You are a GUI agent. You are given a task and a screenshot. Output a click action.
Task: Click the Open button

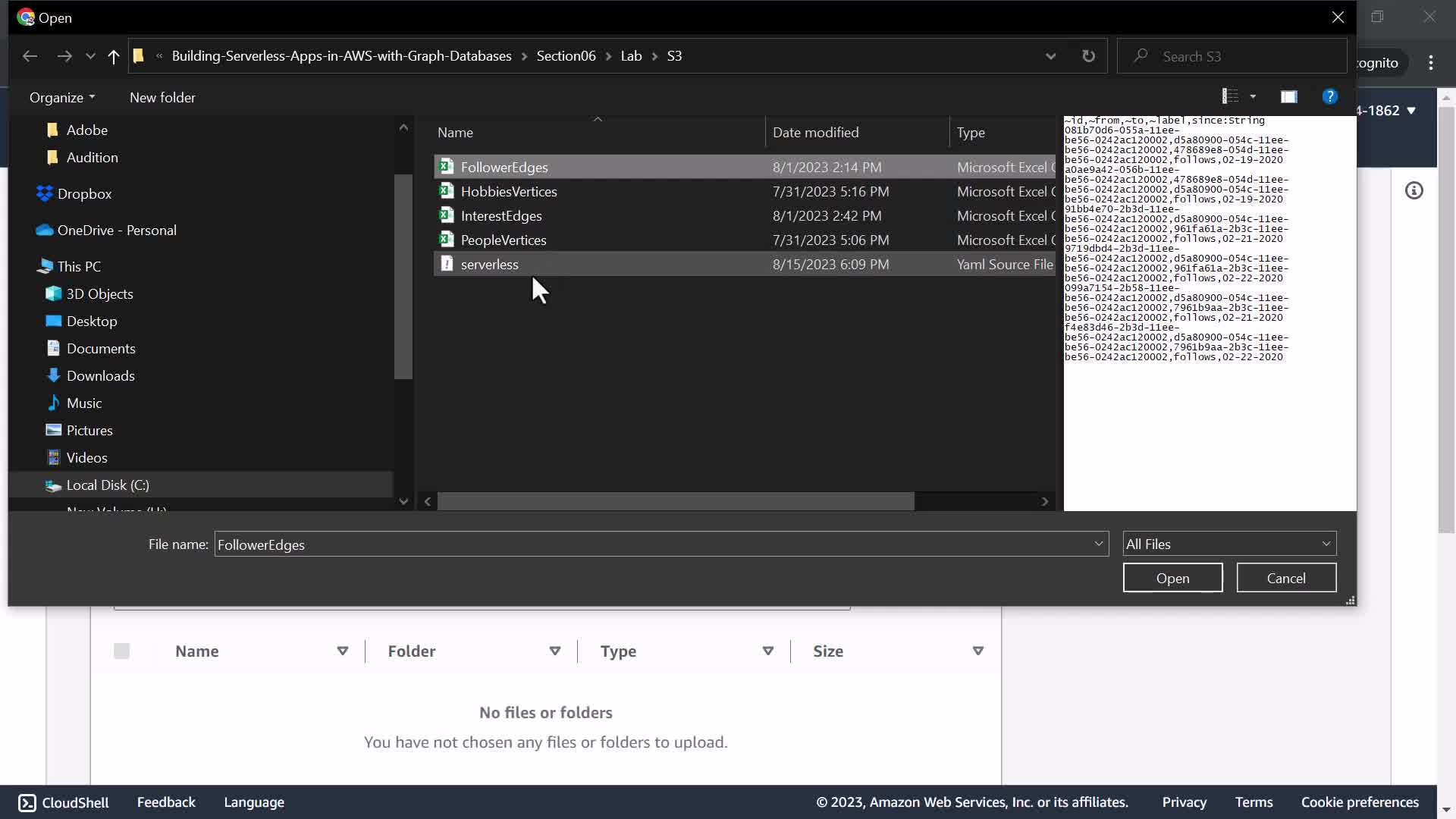1172,578
